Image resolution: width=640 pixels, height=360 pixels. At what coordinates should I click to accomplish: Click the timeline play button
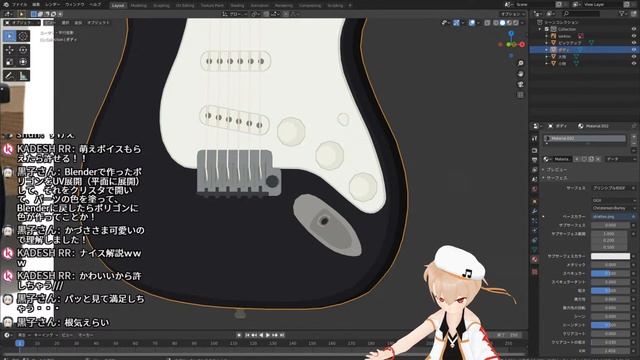[x=268, y=335]
